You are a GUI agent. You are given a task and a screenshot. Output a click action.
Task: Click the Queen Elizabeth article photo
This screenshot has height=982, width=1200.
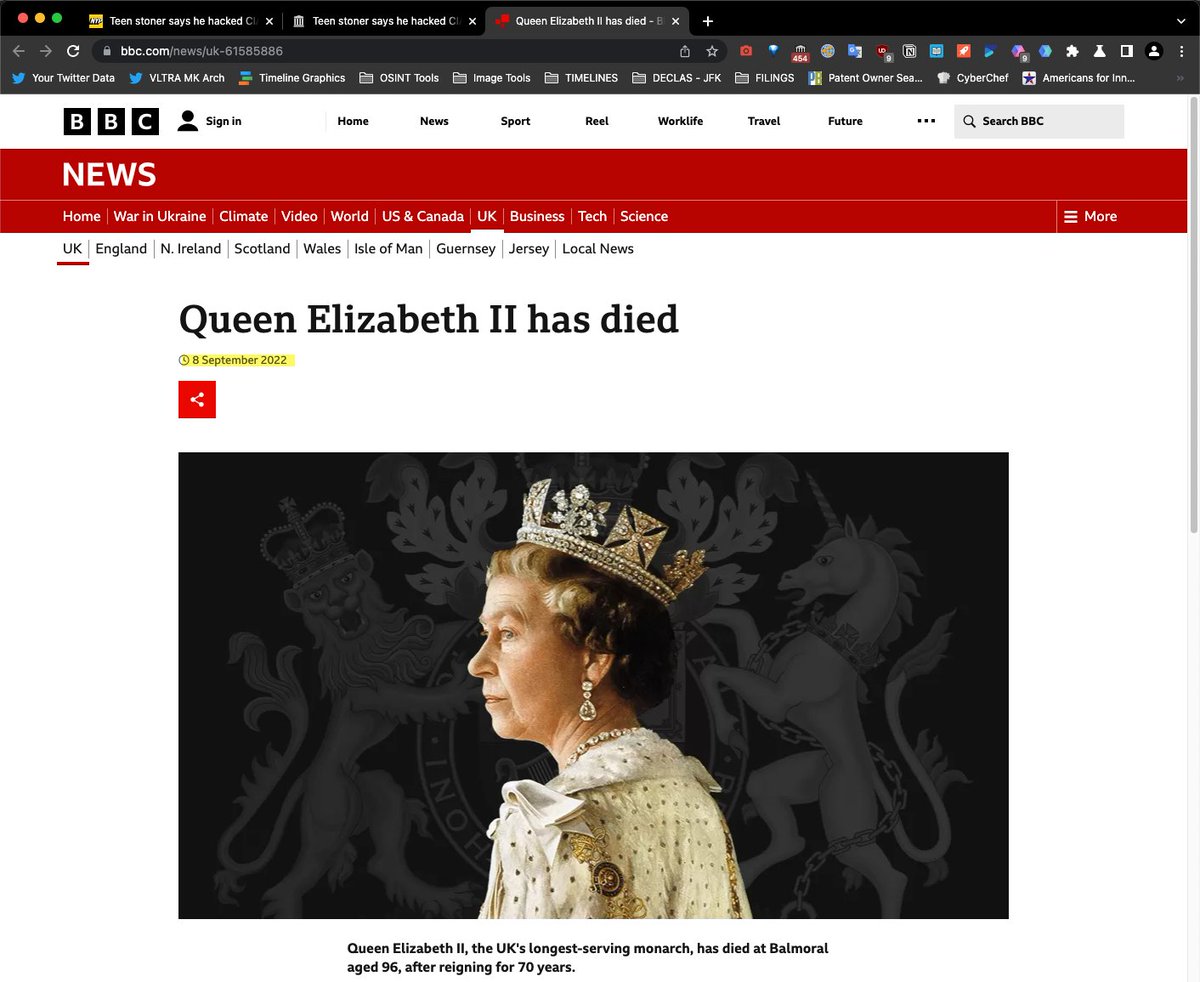click(593, 685)
